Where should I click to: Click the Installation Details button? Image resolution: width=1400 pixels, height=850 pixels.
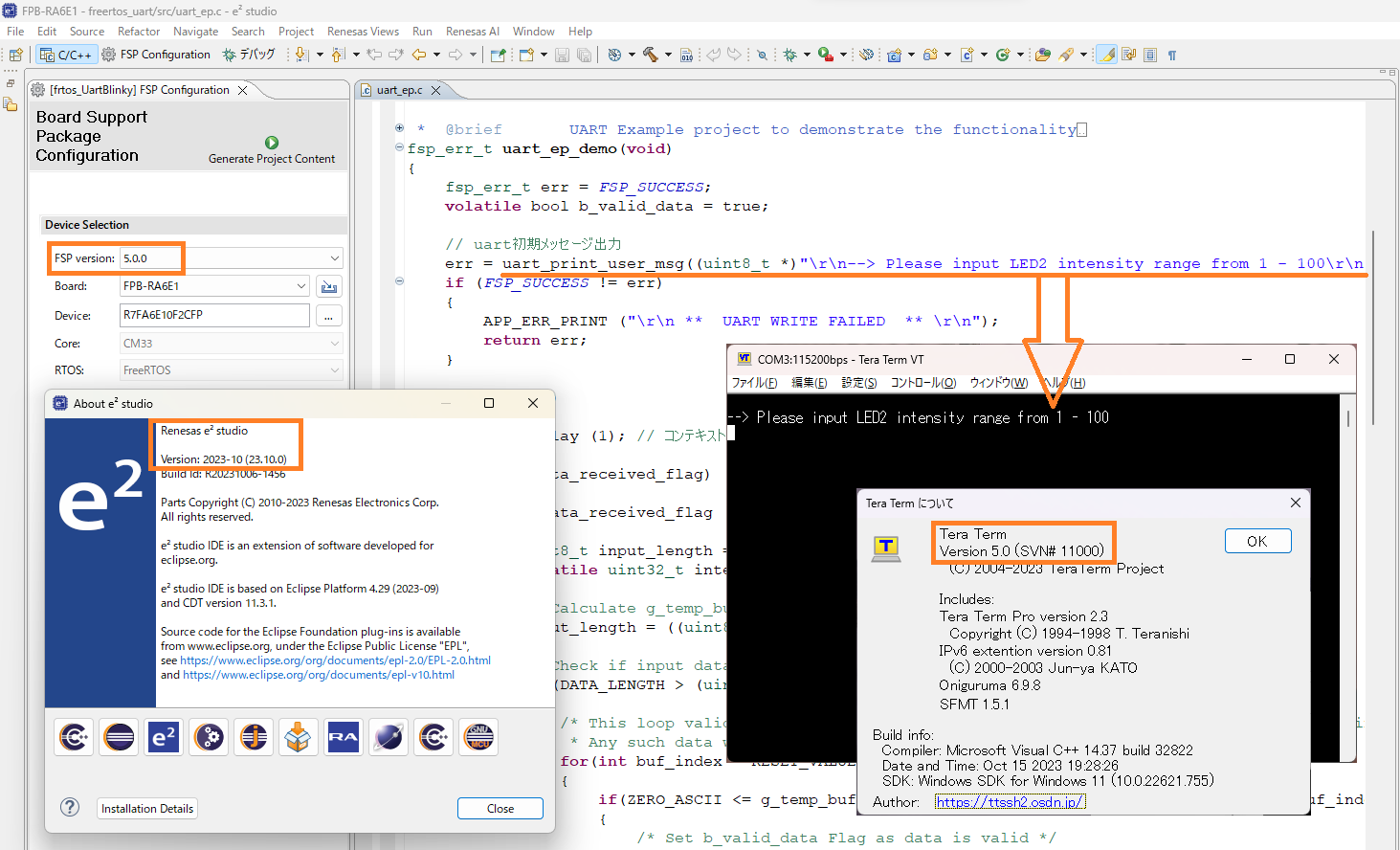(x=147, y=809)
